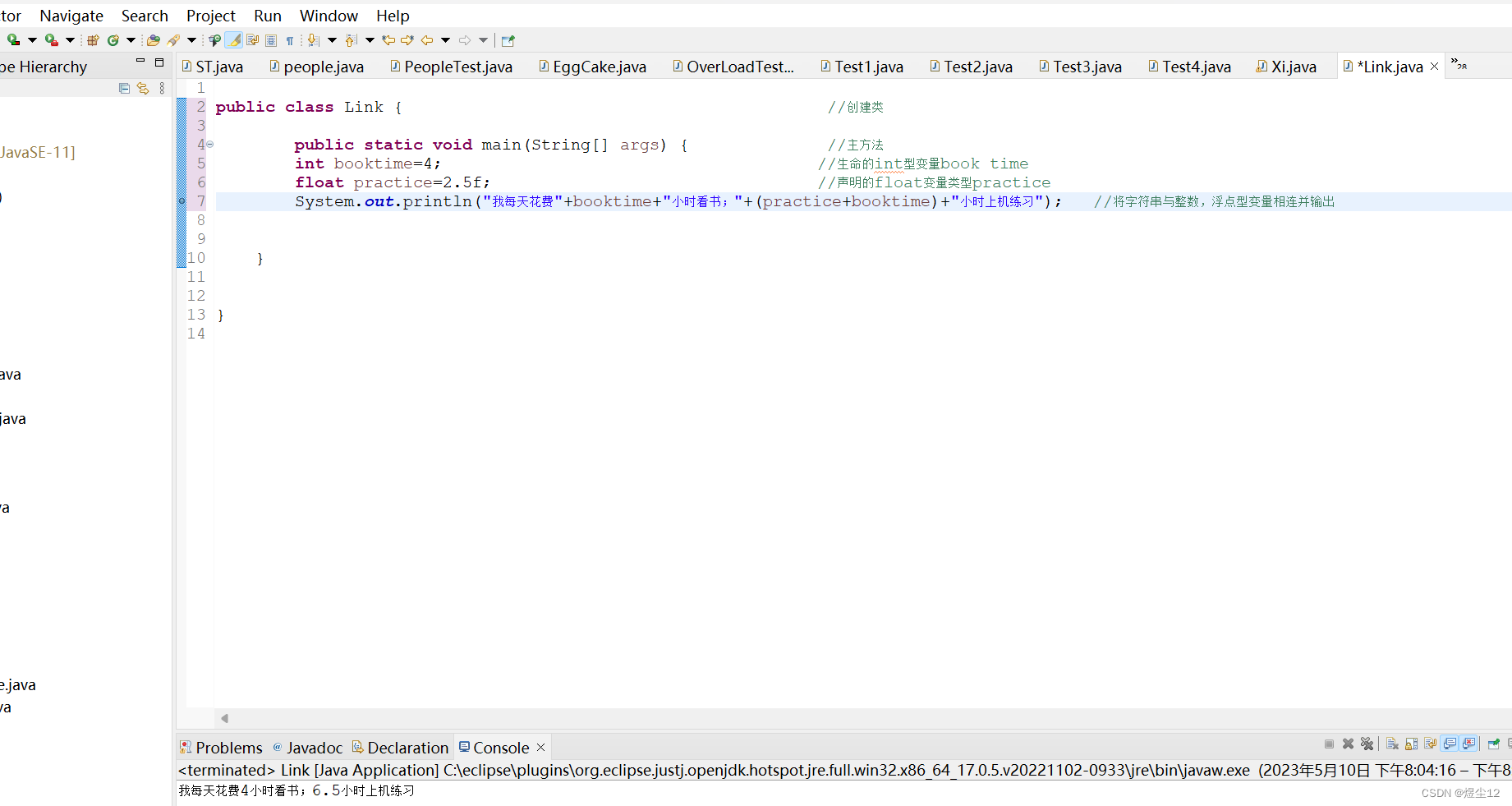Collapse line 4 using its fold marker
This screenshot has height=806, width=1512.
tap(210, 144)
